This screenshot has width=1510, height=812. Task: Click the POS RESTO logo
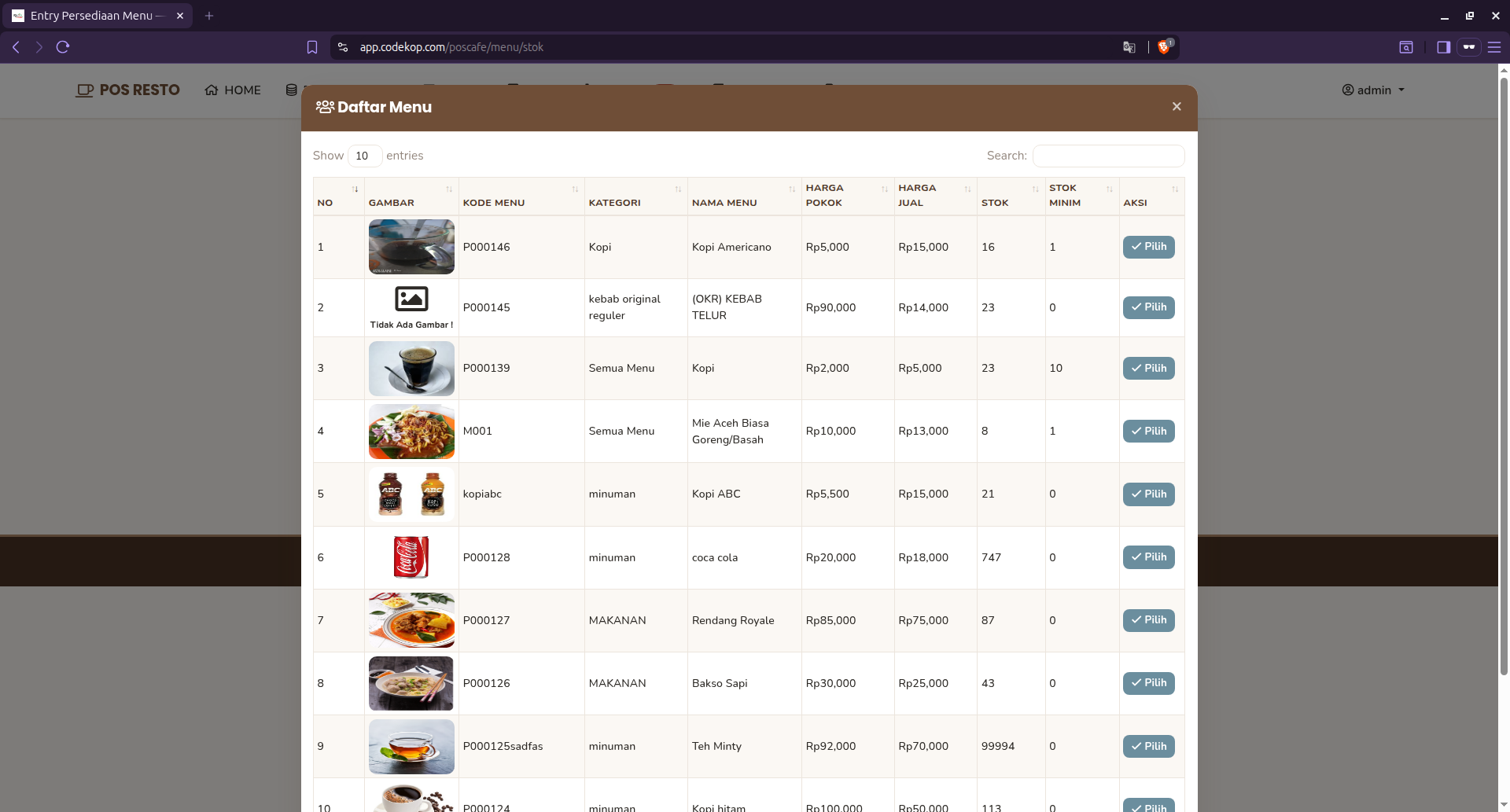click(127, 90)
